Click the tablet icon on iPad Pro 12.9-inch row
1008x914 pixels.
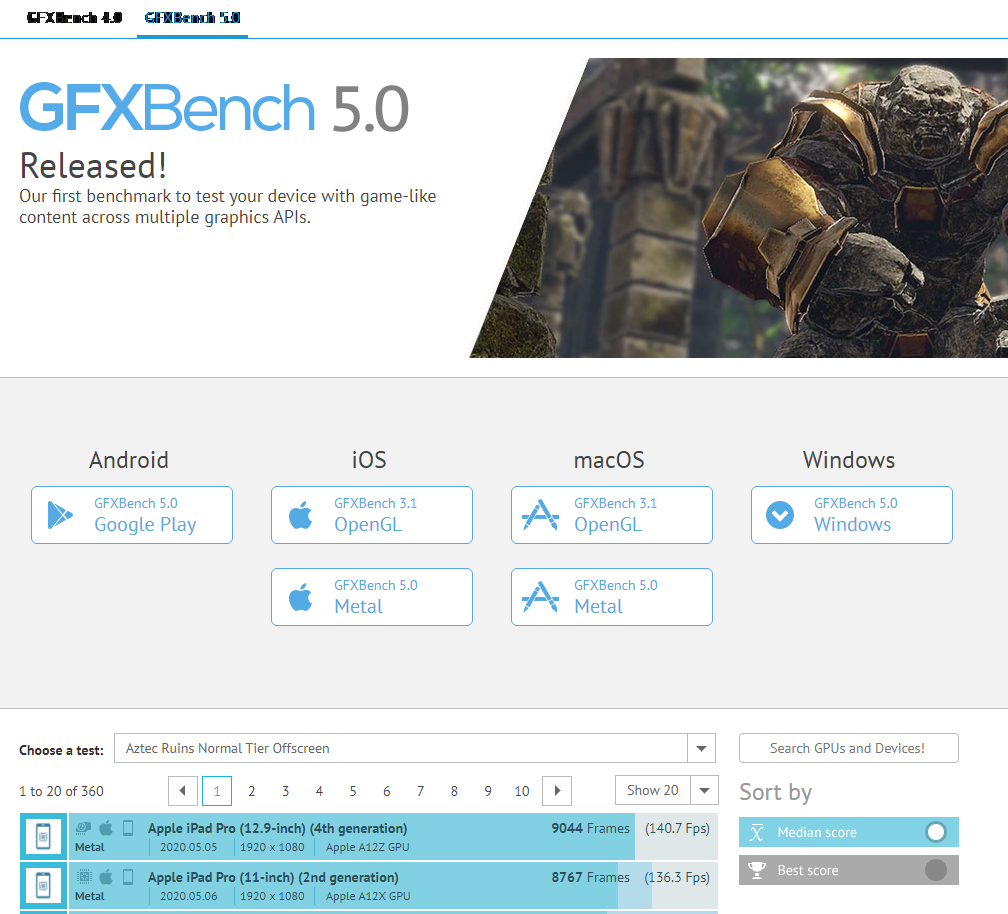click(x=128, y=828)
